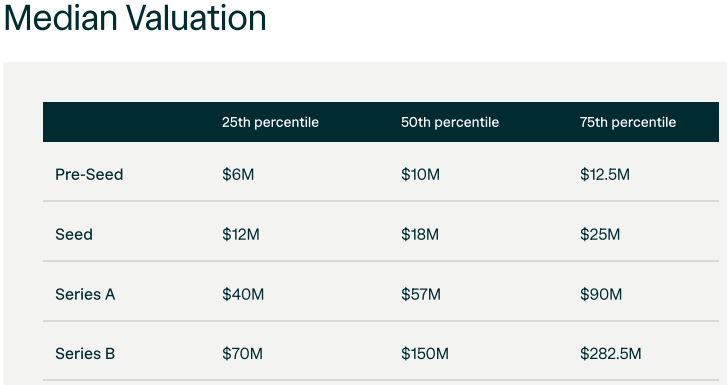This screenshot has height=385, width=727.
Task: Select the $25M Seed cell
Action: 599,234
